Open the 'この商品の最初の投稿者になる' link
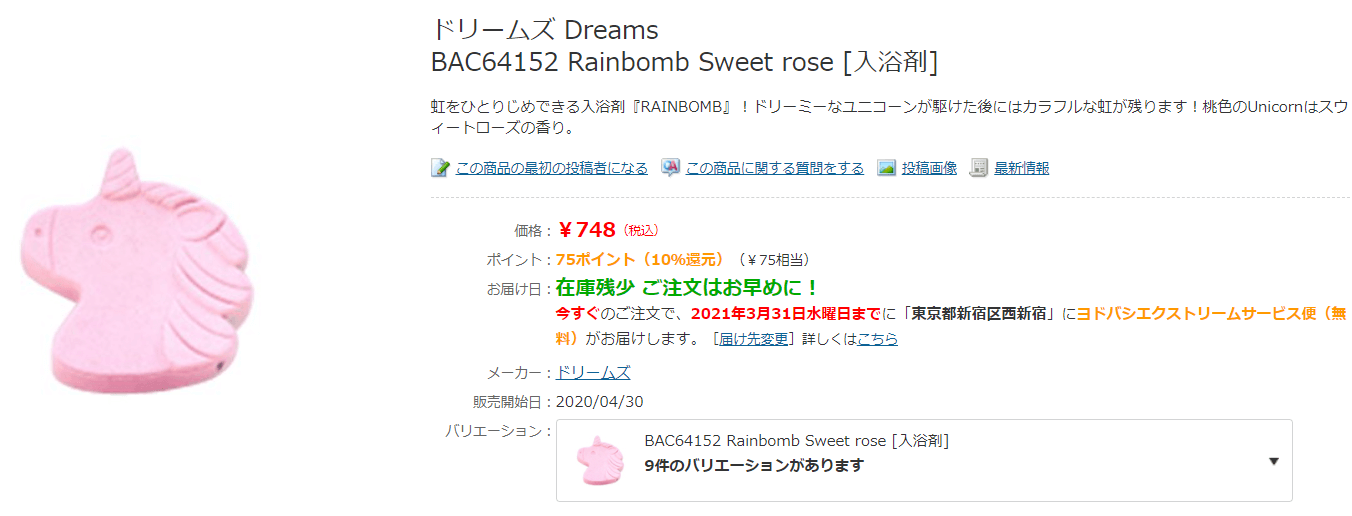1352x516 pixels. pyautogui.click(x=551, y=168)
